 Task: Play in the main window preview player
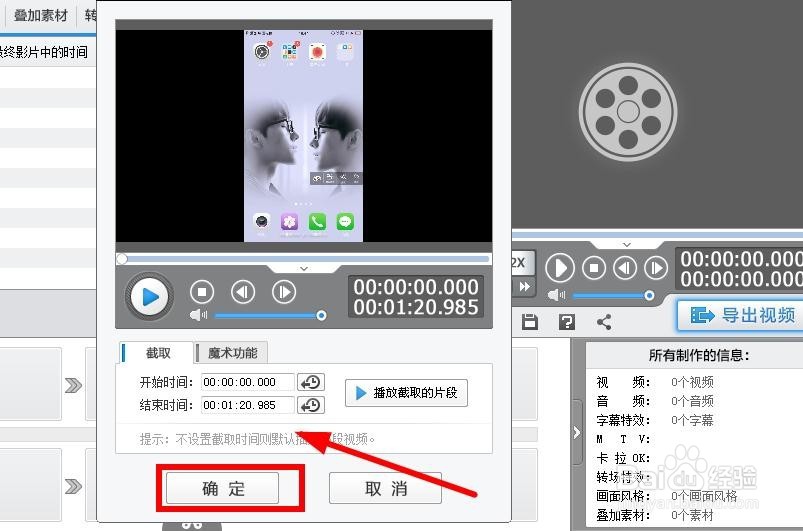click(x=559, y=268)
